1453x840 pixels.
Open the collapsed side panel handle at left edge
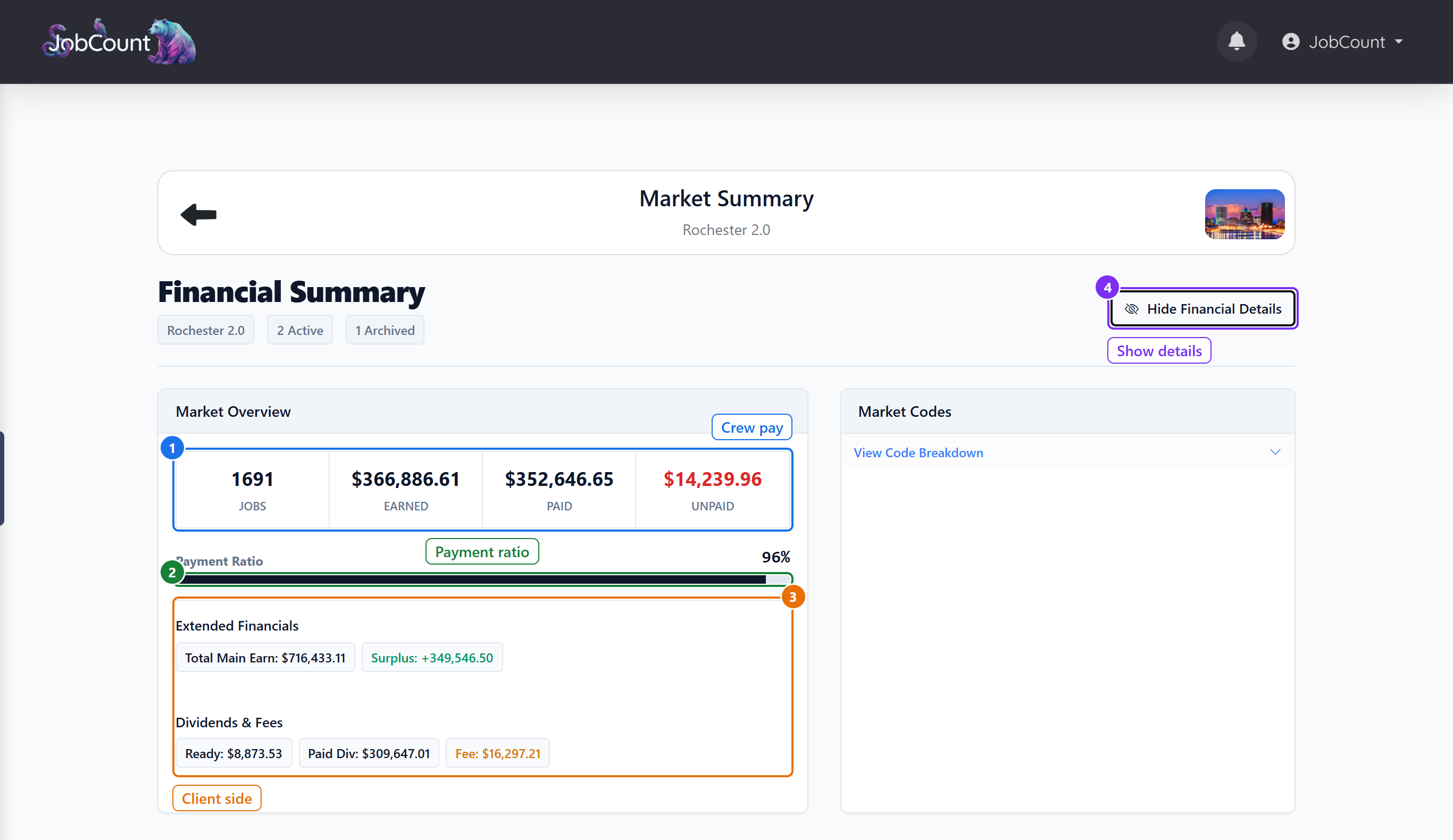coord(2,478)
